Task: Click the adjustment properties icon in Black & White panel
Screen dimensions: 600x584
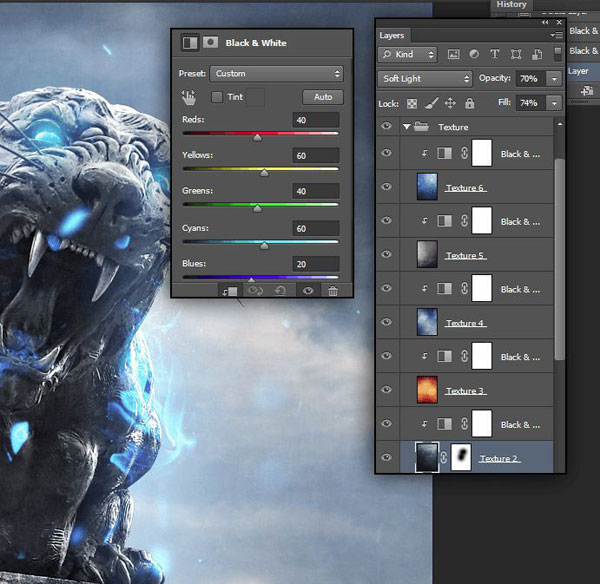Action: click(190, 43)
